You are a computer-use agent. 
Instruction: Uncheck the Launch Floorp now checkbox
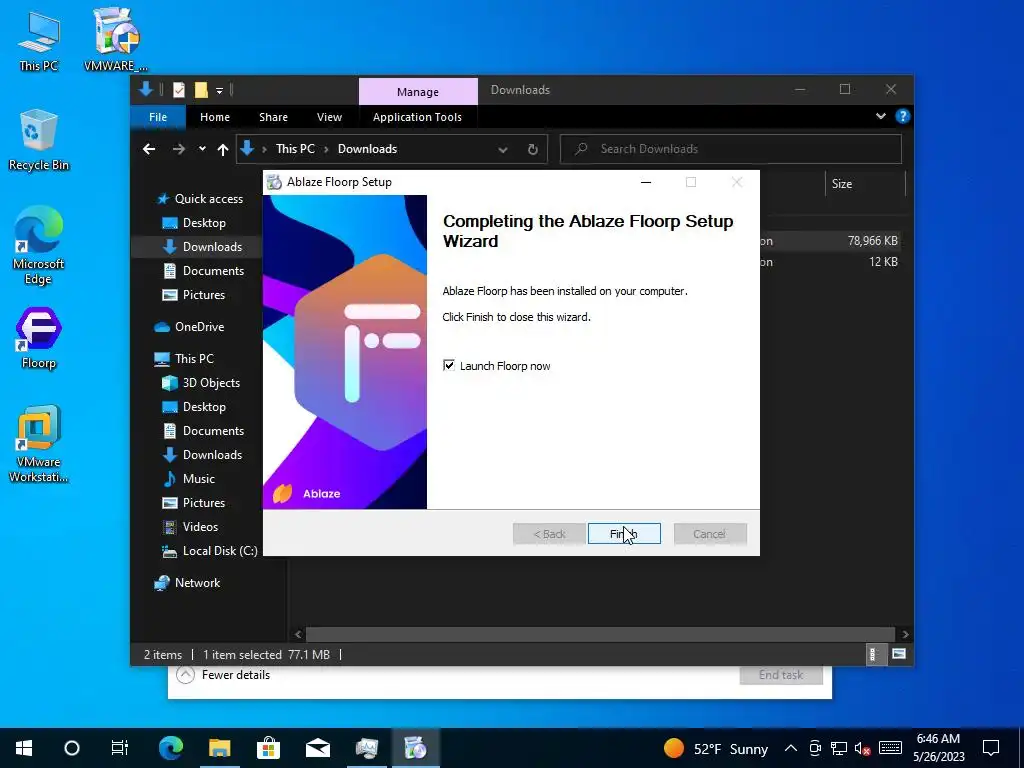[449, 365]
